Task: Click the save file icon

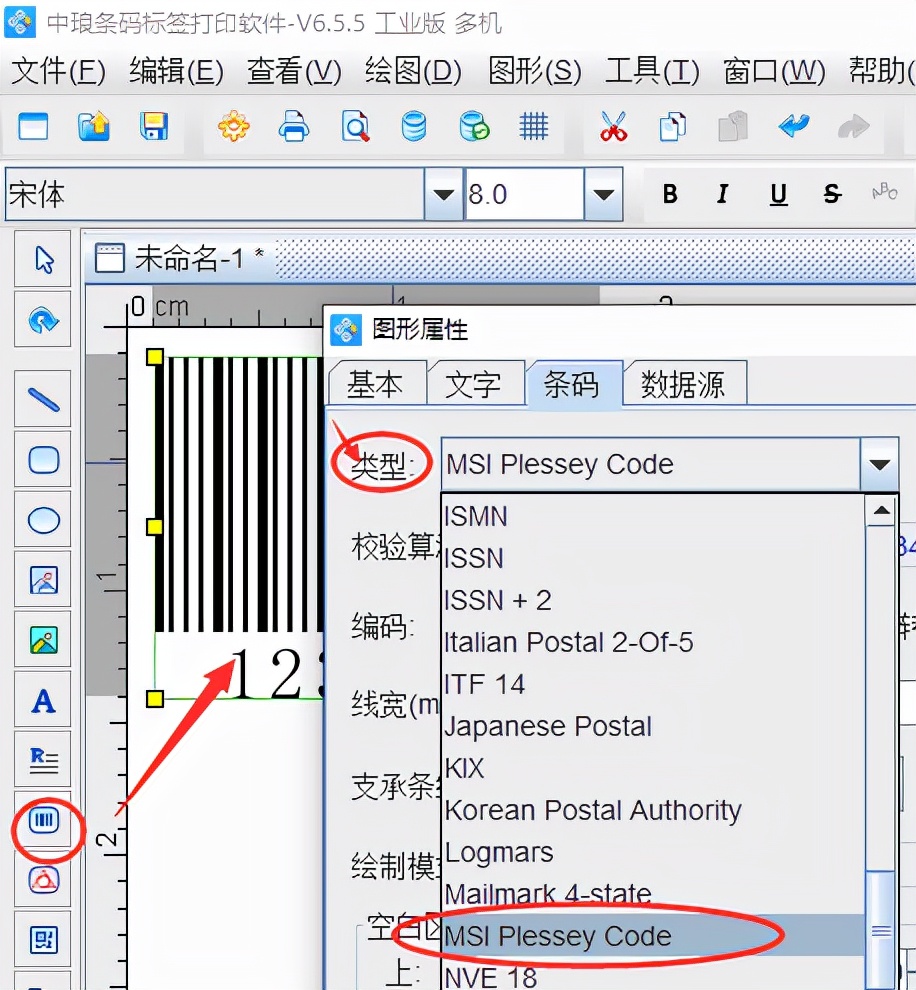Action: pyautogui.click(x=153, y=127)
